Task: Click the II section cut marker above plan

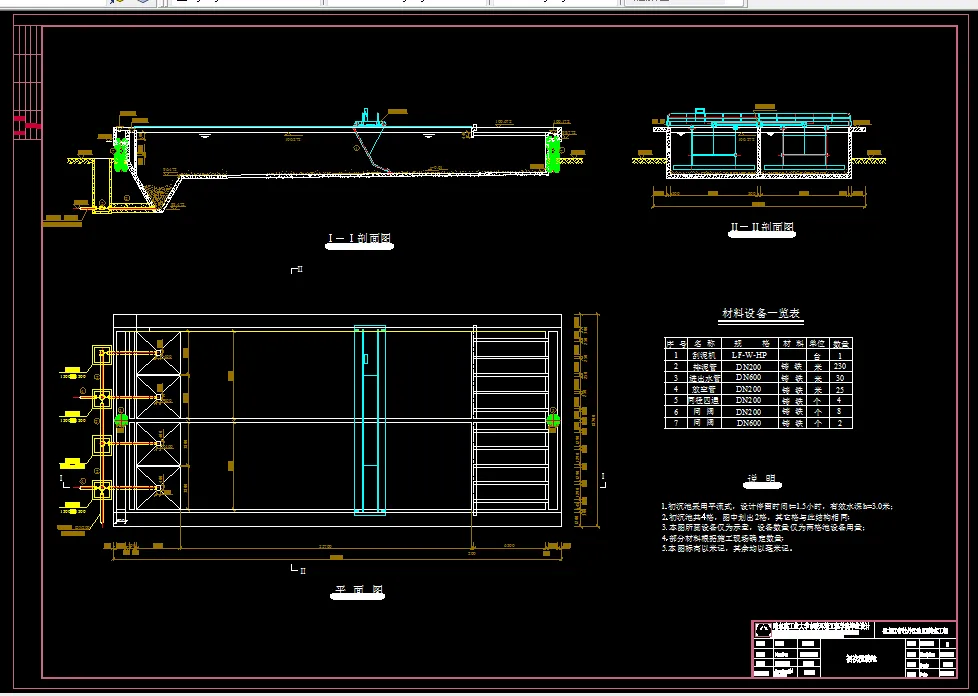Action: [297, 269]
